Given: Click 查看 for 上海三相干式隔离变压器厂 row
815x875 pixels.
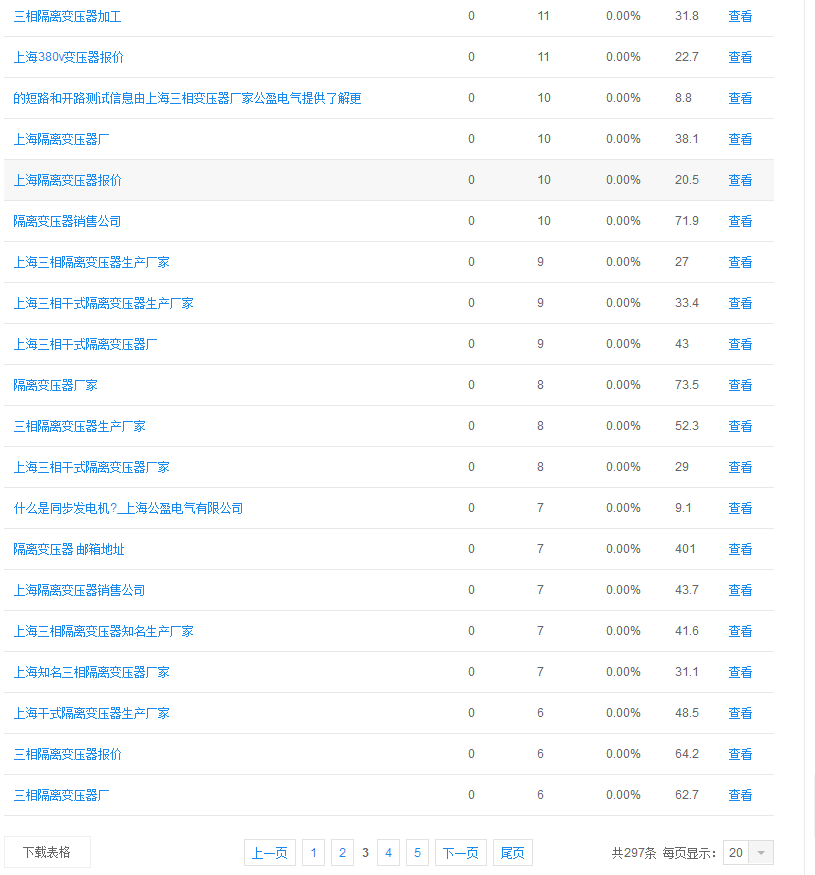Looking at the screenshot, I should (x=740, y=345).
